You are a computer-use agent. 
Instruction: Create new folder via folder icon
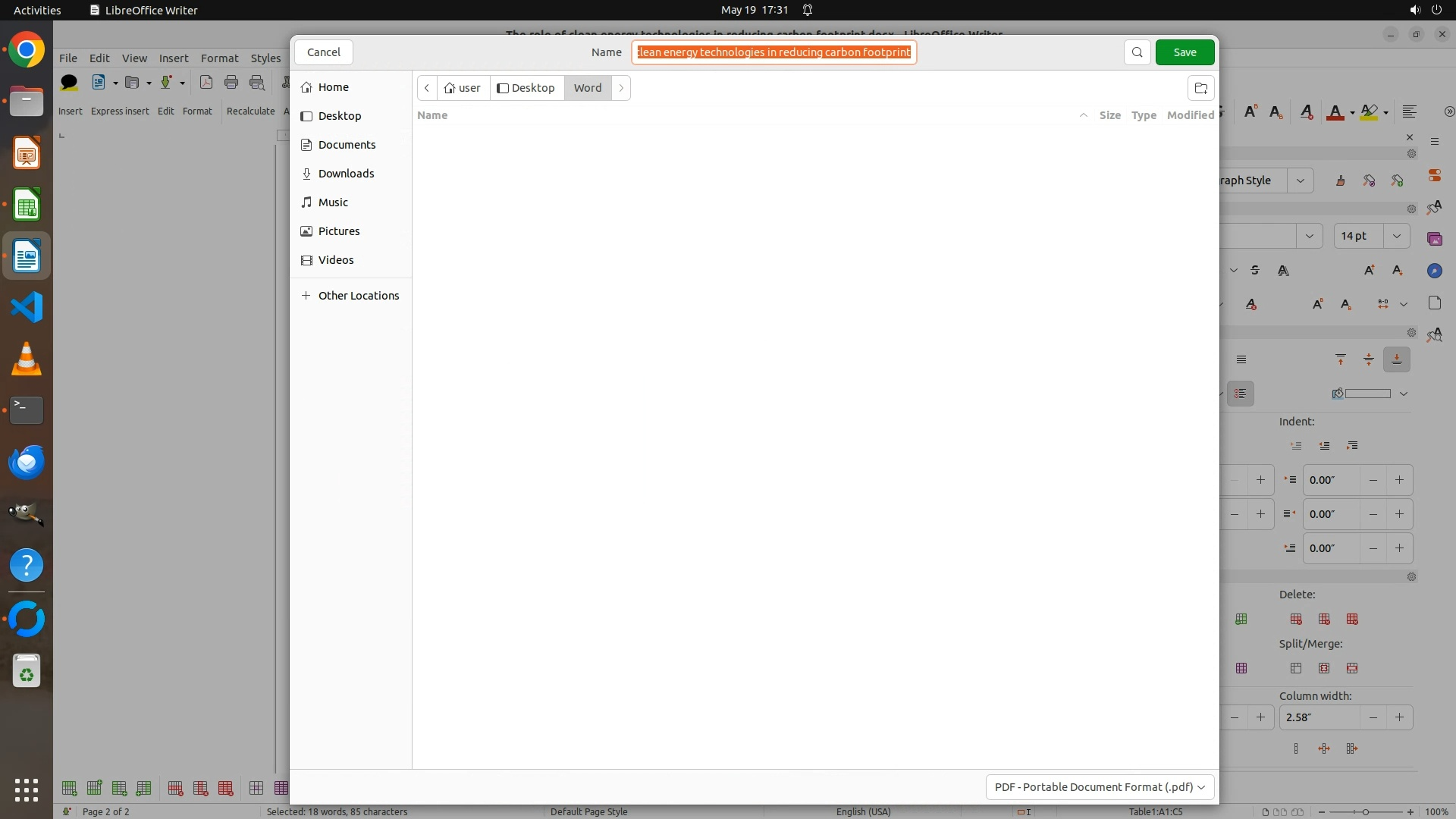[x=1200, y=88]
